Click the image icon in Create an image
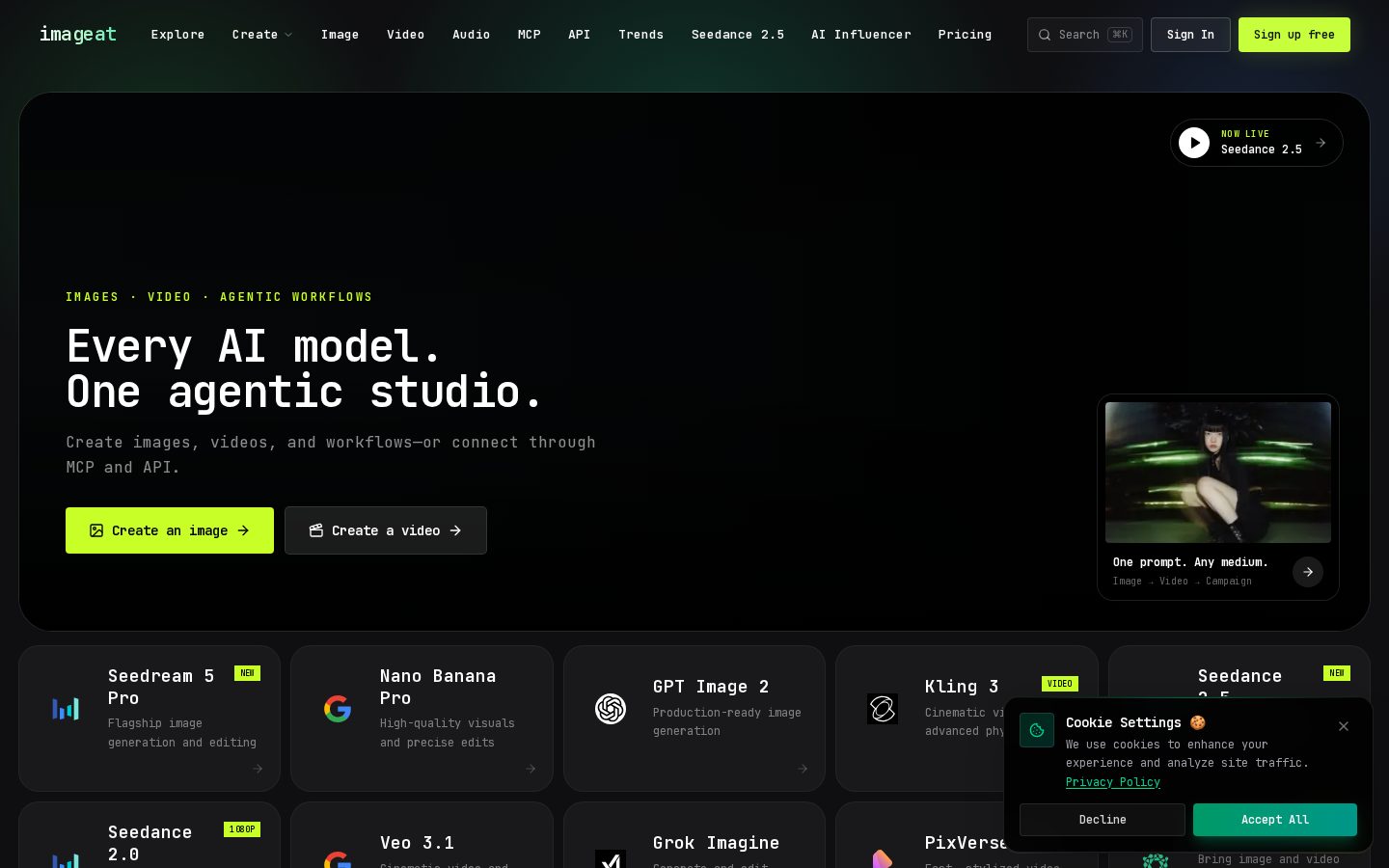This screenshot has height=868, width=1389. tap(96, 530)
